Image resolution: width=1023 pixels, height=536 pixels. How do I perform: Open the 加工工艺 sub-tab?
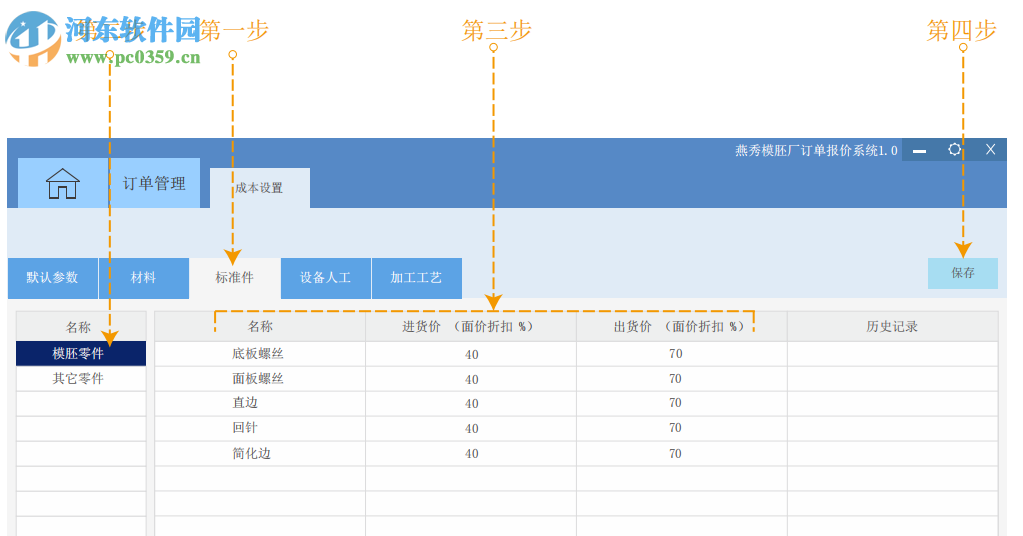416,278
